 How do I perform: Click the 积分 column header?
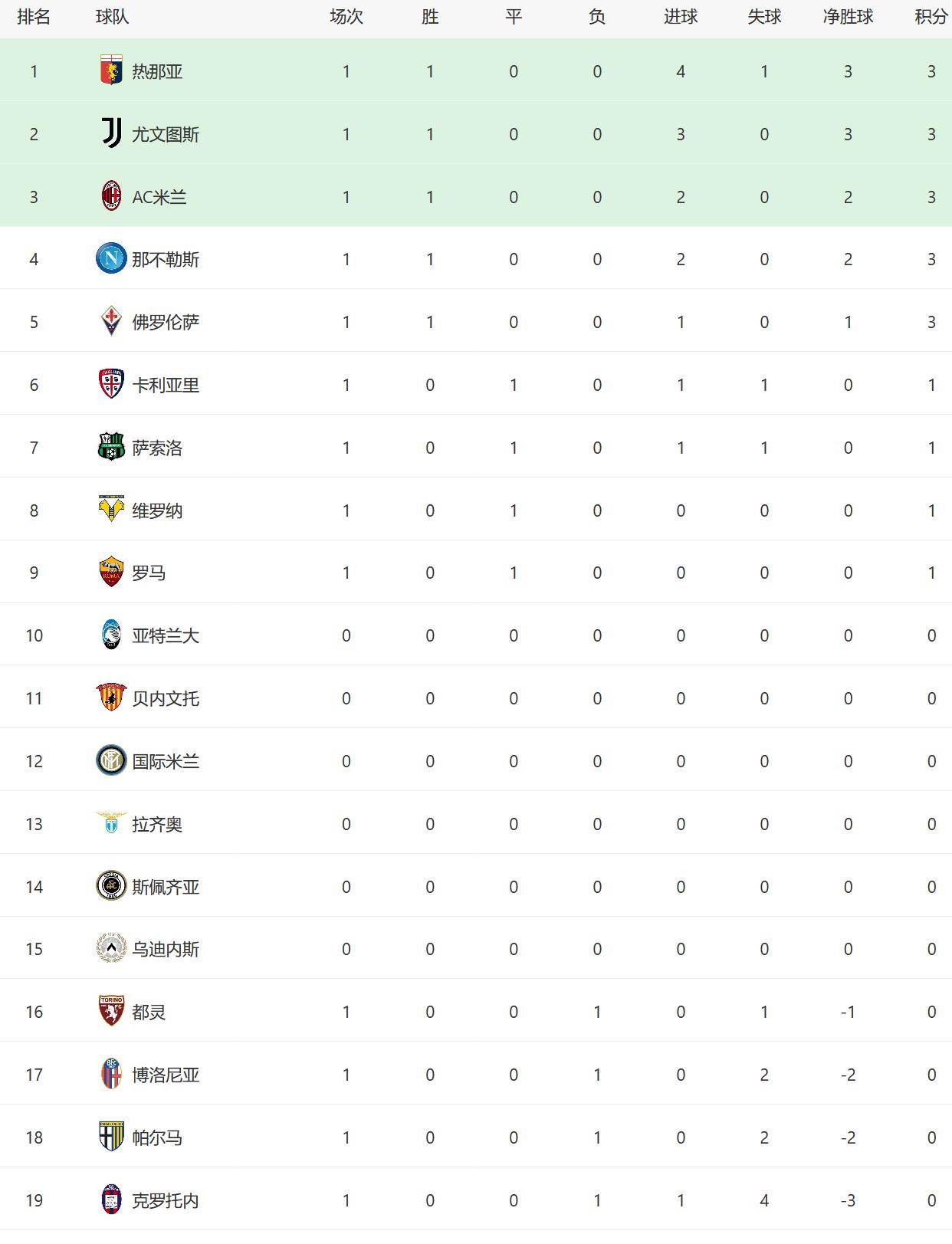931,17
